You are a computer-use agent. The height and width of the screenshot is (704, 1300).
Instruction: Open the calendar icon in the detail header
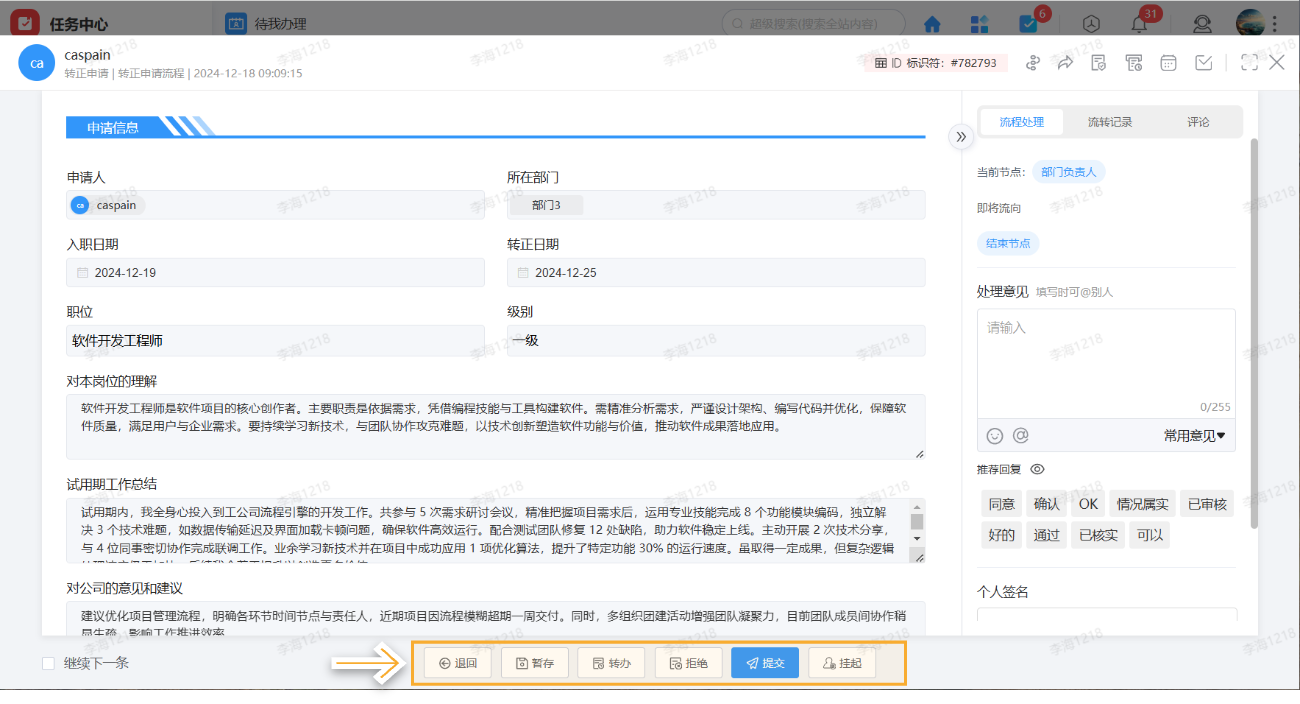[1167, 62]
